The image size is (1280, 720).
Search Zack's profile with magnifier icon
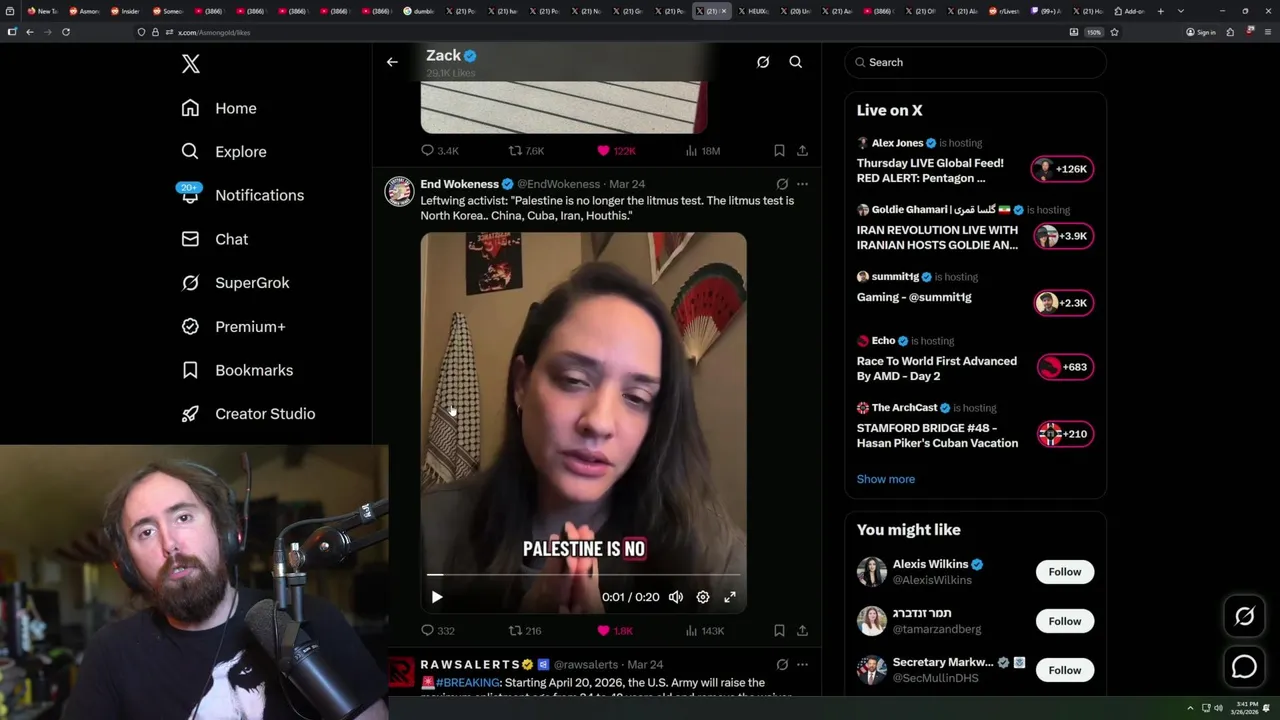796,62
